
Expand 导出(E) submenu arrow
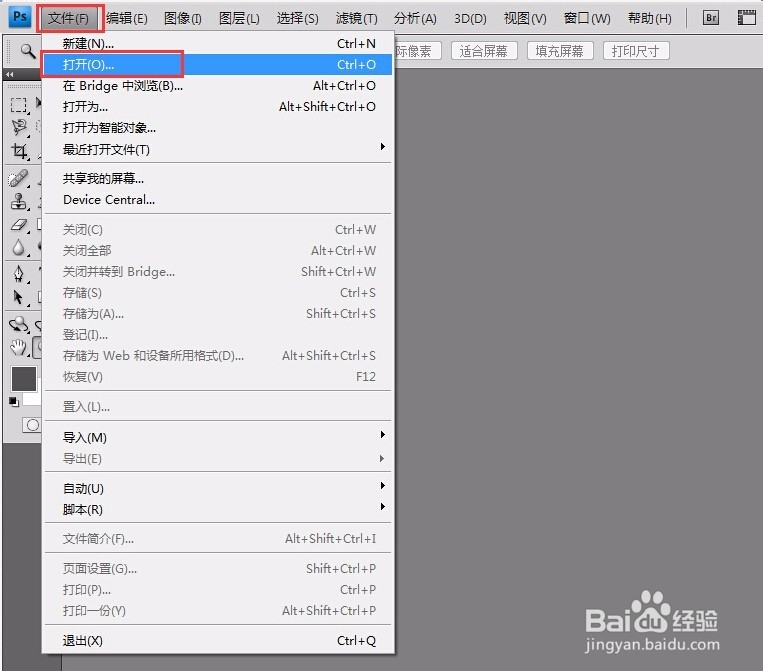point(382,458)
